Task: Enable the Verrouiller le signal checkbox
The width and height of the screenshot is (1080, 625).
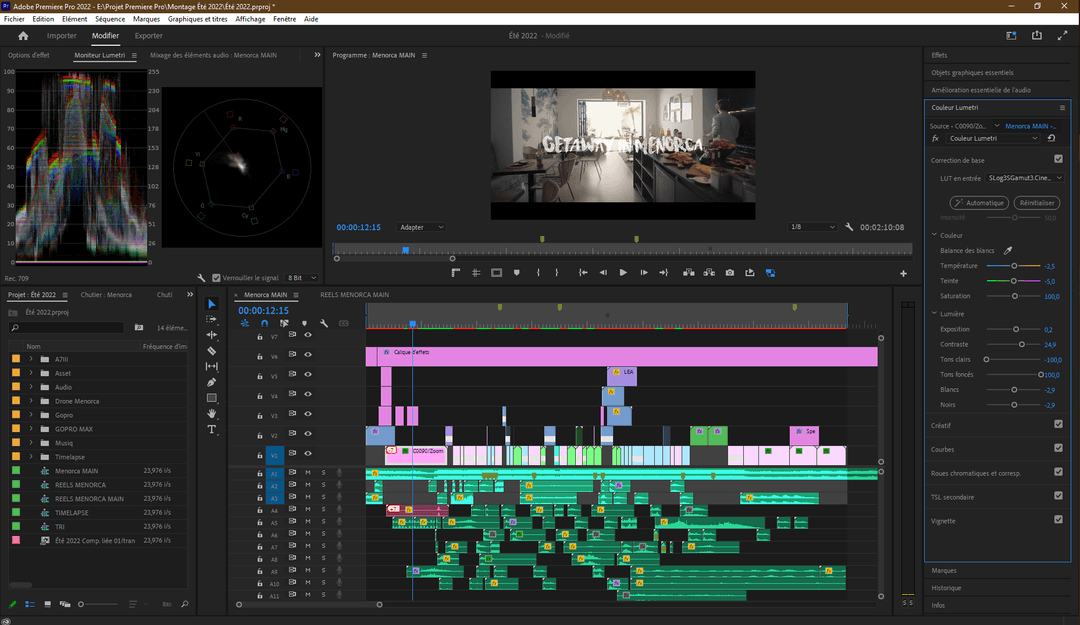Action: (x=216, y=277)
